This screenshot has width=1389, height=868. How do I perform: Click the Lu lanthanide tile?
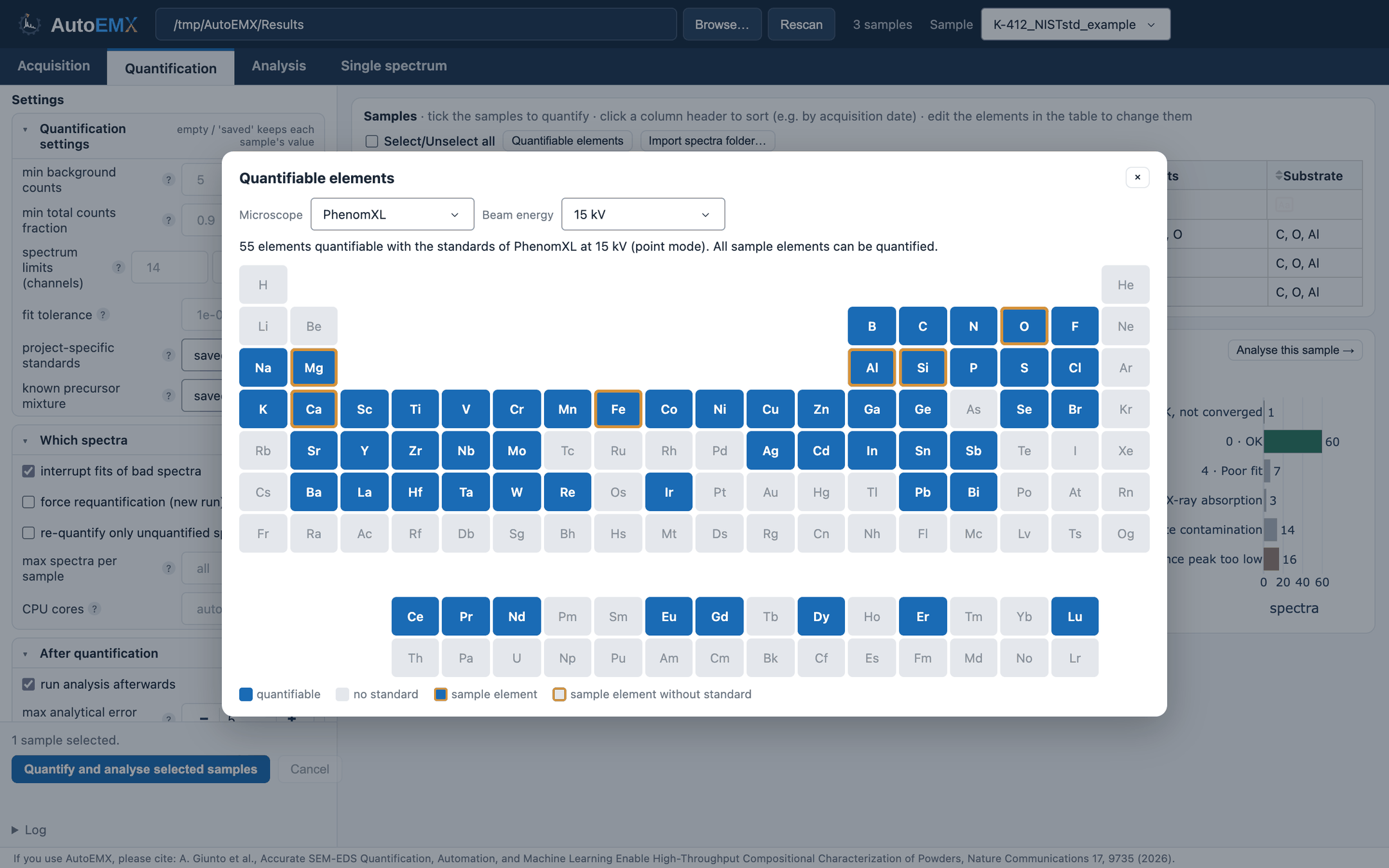click(1075, 617)
